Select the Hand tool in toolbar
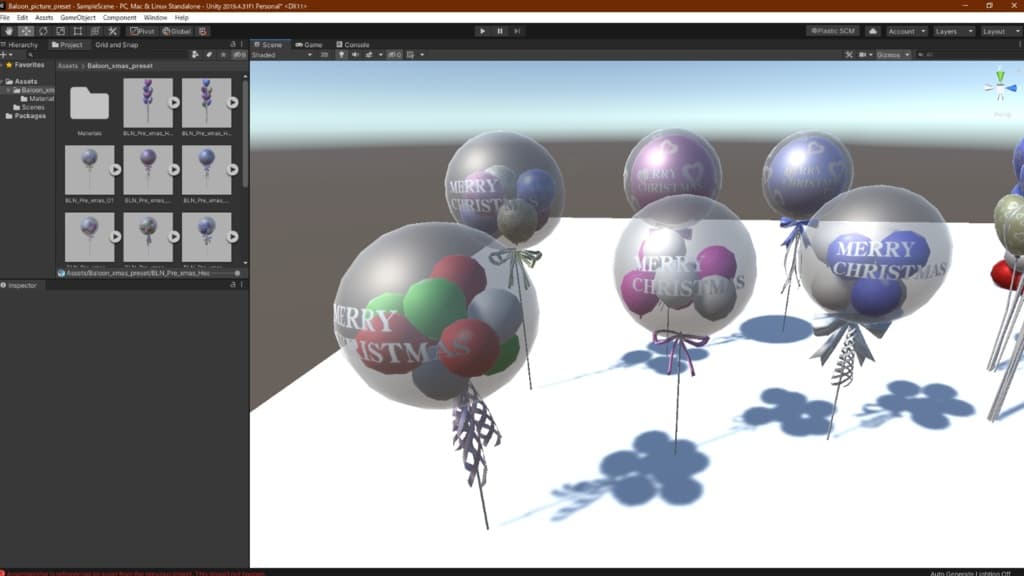This screenshot has width=1024, height=576. click(9, 31)
